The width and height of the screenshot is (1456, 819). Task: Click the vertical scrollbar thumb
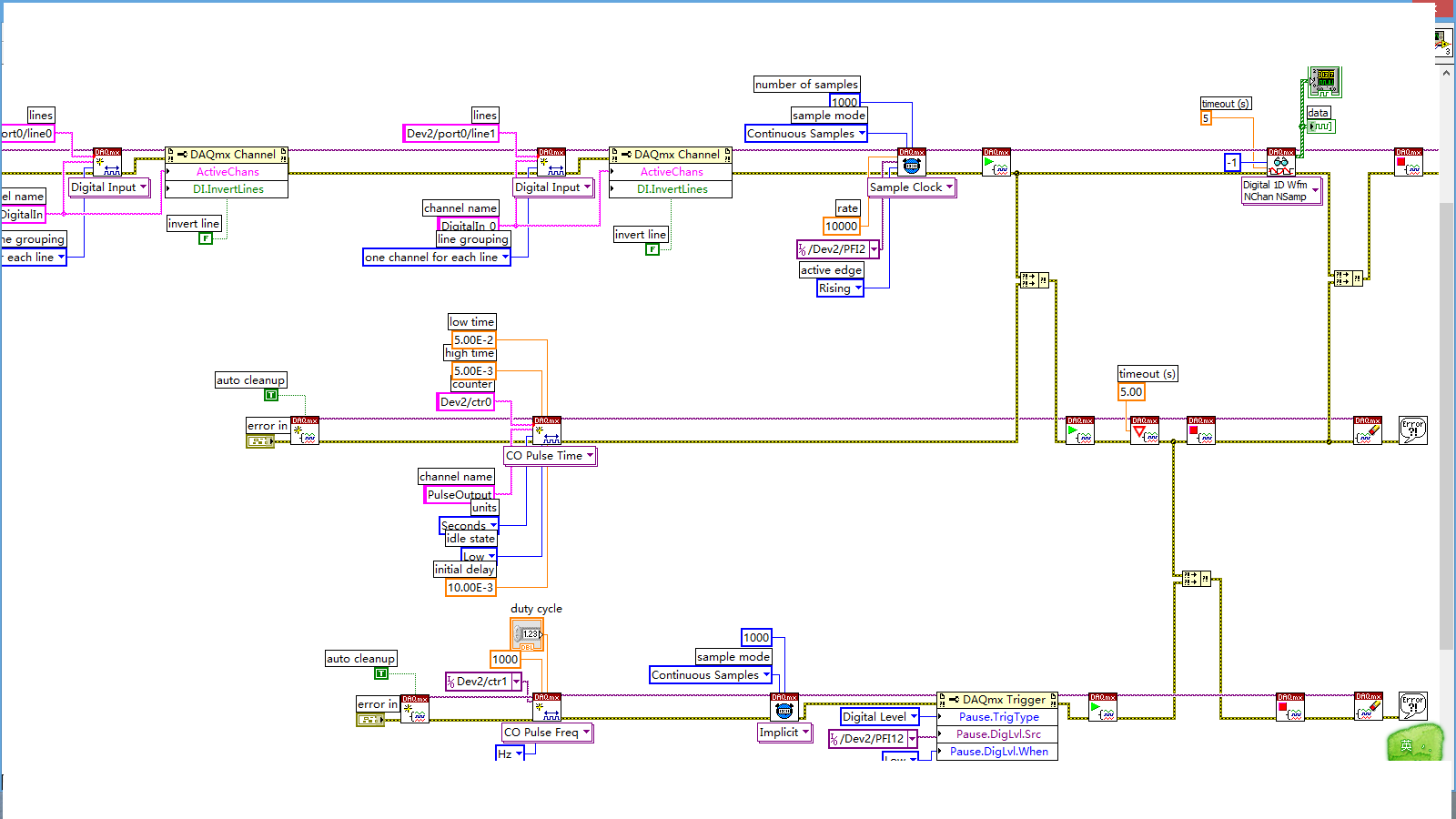(x=1447, y=427)
